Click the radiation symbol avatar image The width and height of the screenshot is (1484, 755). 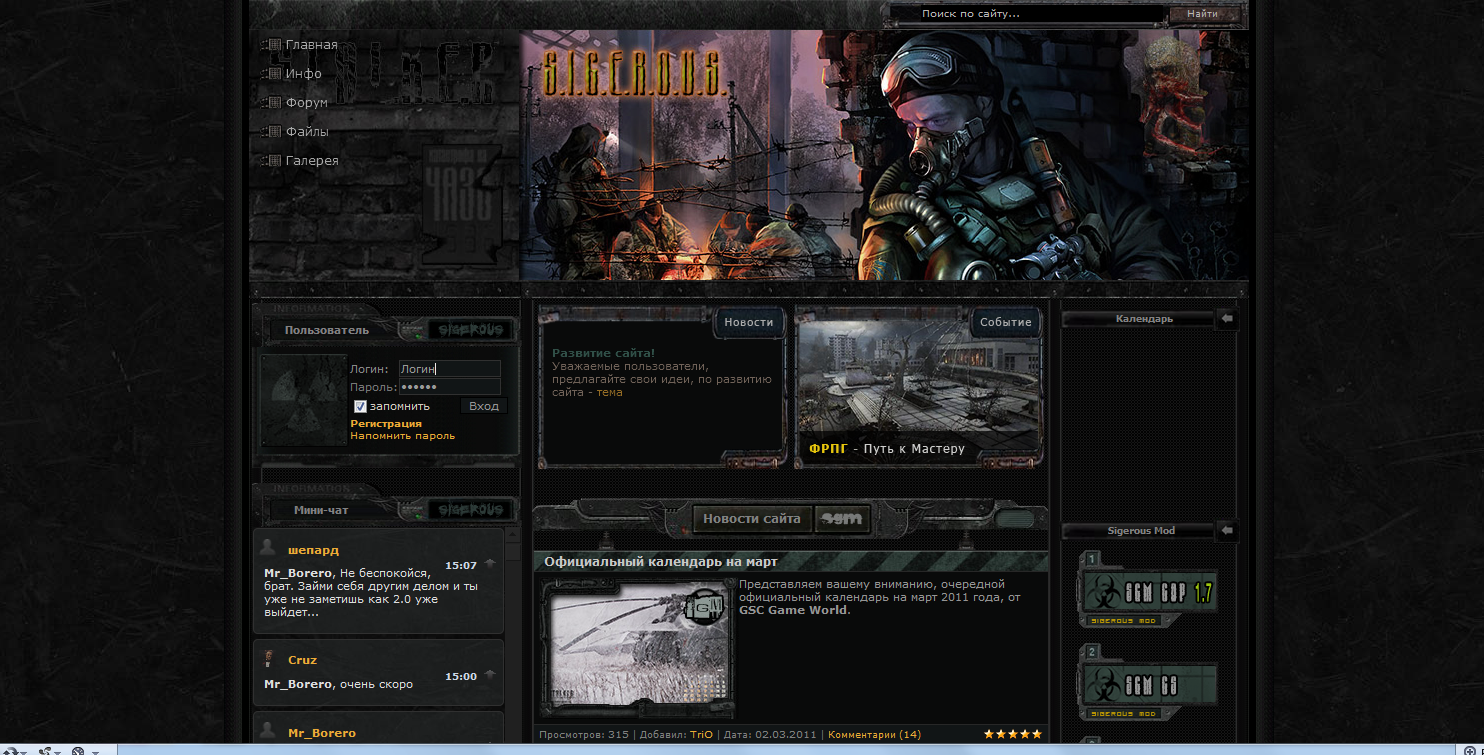(x=304, y=400)
